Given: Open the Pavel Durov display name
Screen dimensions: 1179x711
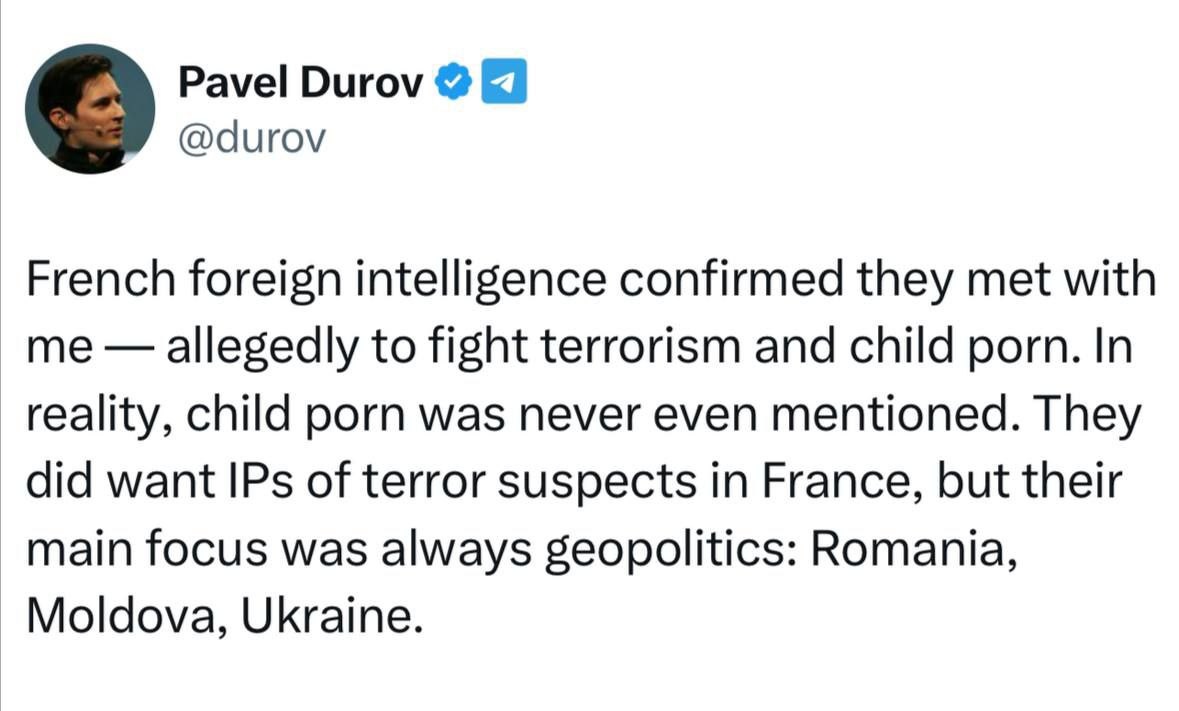Looking at the screenshot, I should (301, 82).
